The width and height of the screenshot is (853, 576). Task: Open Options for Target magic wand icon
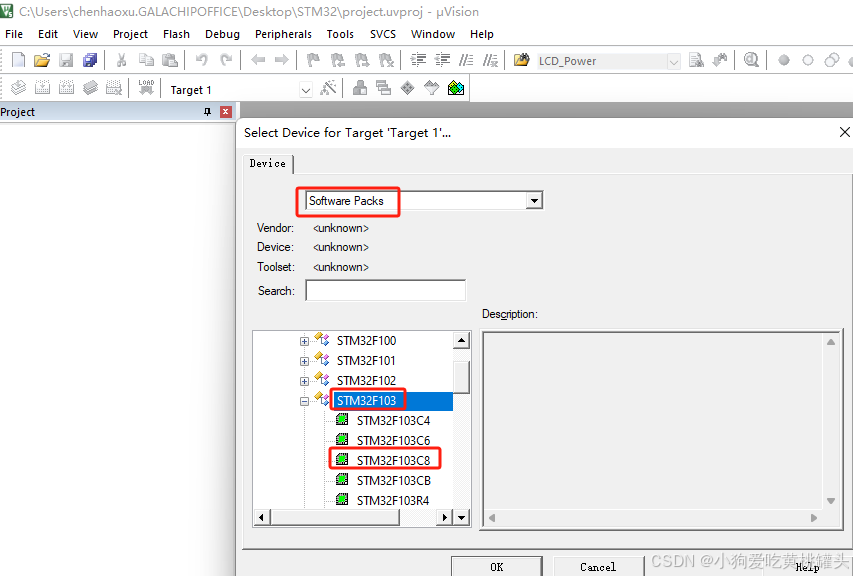[328, 88]
